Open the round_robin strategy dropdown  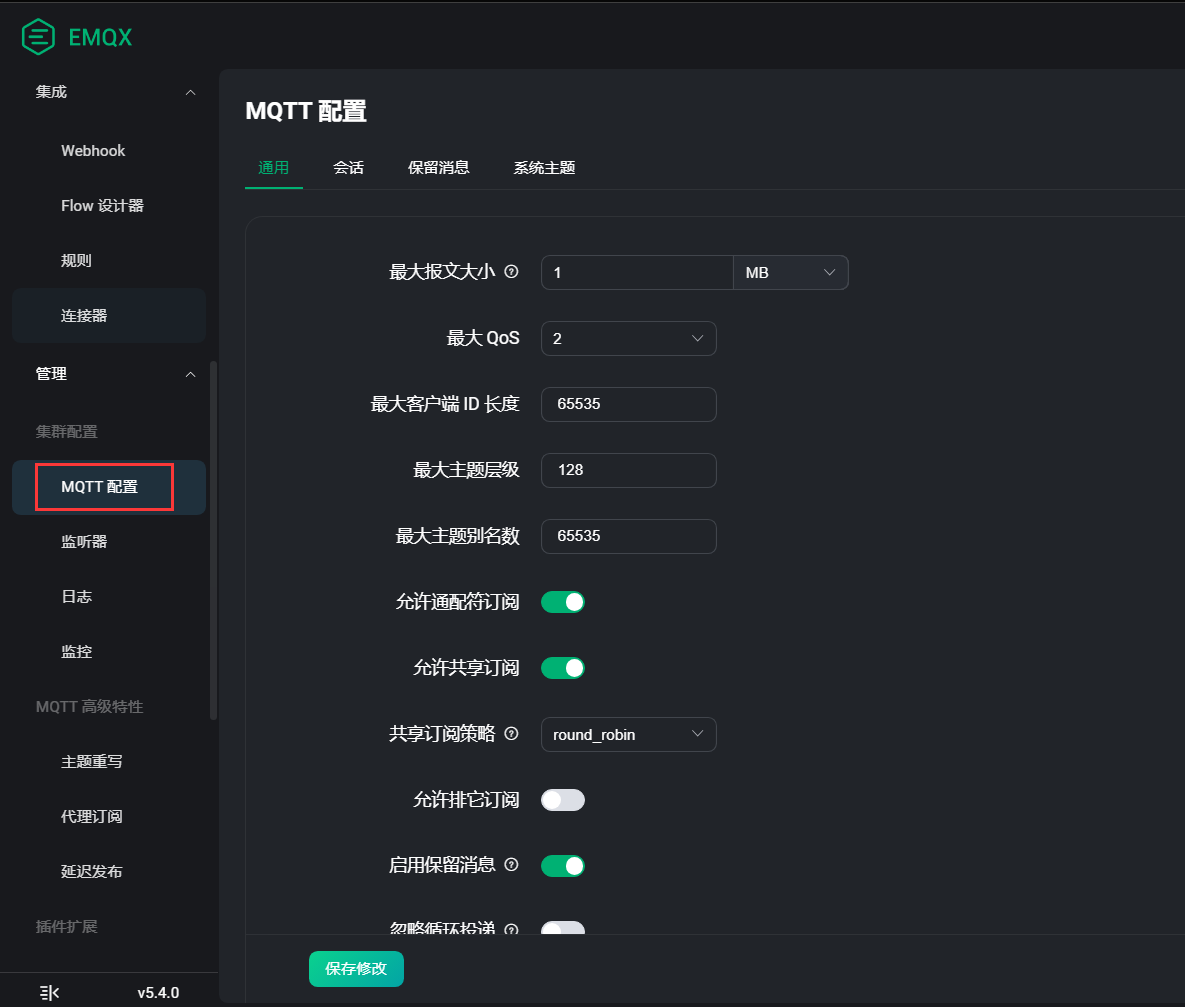pyautogui.click(x=629, y=734)
